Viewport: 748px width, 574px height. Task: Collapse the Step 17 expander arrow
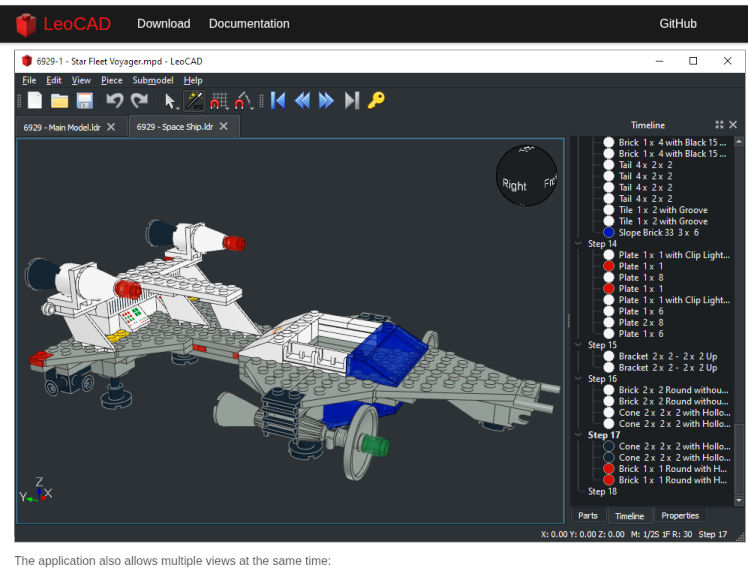click(578, 435)
